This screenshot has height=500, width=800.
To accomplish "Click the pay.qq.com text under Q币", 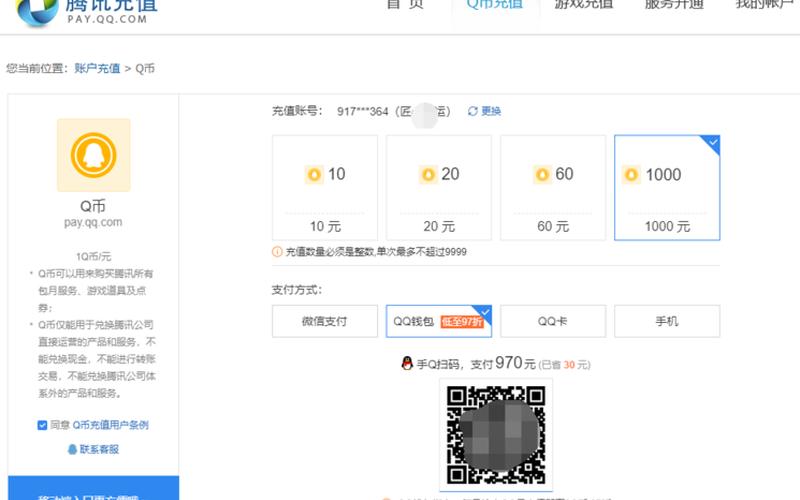I will (93, 222).
